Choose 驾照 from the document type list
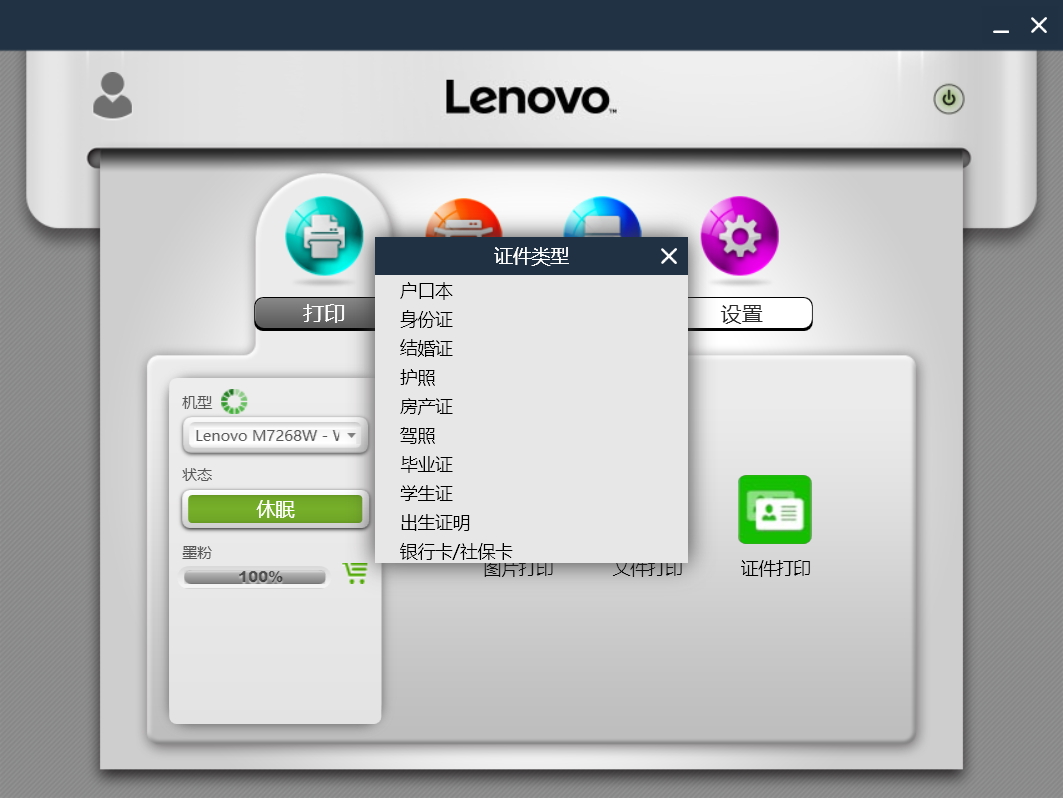The width and height of the screenshot is (1063, 798). tap(532, 436)
